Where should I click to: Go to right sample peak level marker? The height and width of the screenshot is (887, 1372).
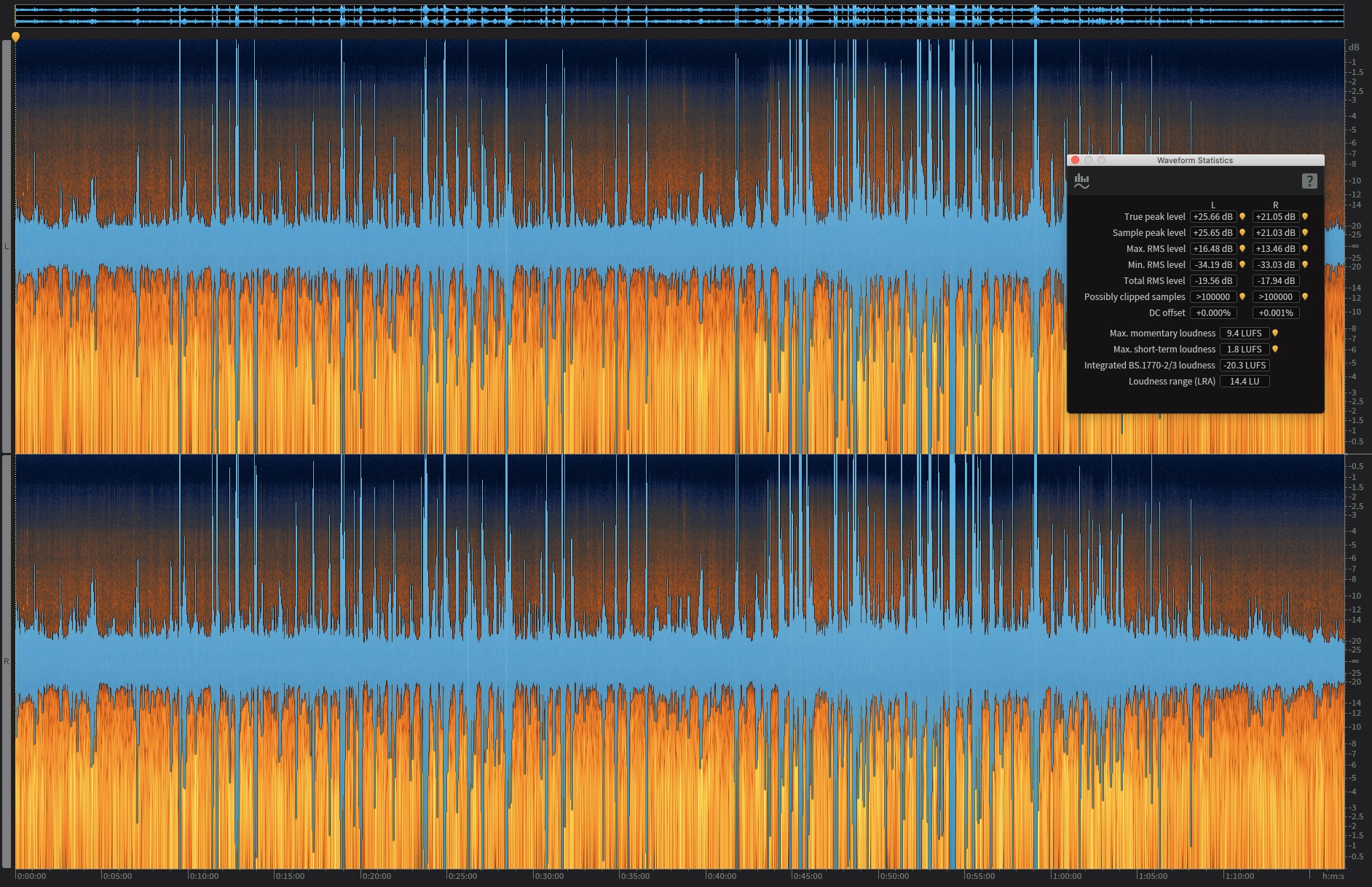pos(1305,232)
